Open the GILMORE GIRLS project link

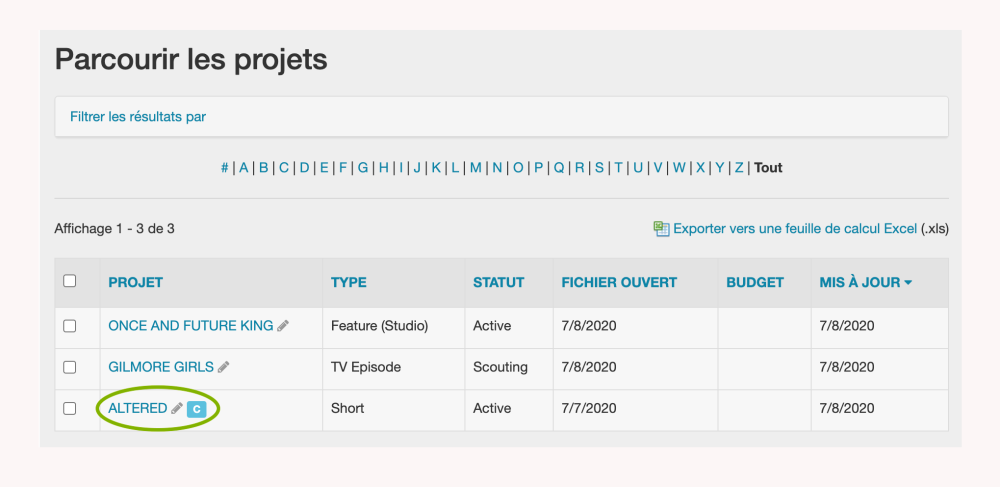pyautogui.click(x=161, y=367)
